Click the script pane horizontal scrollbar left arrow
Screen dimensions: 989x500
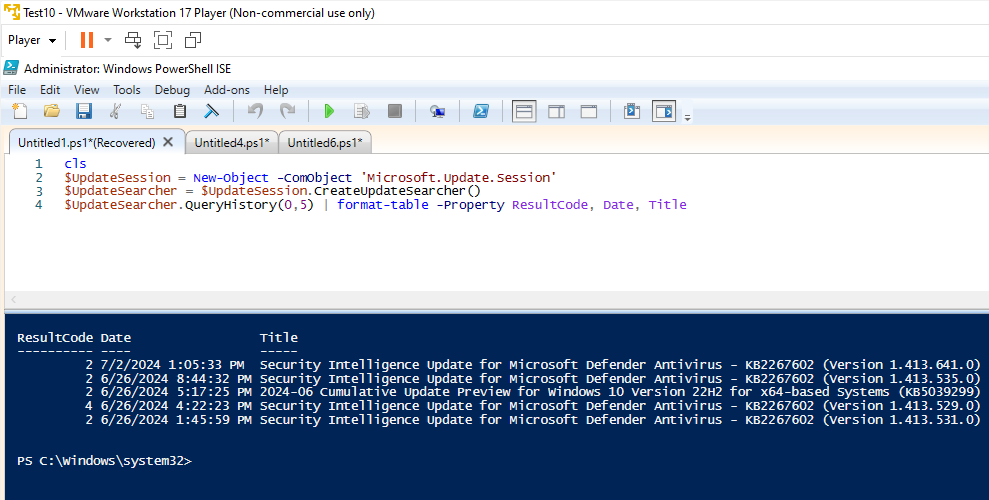click(13, 299)
